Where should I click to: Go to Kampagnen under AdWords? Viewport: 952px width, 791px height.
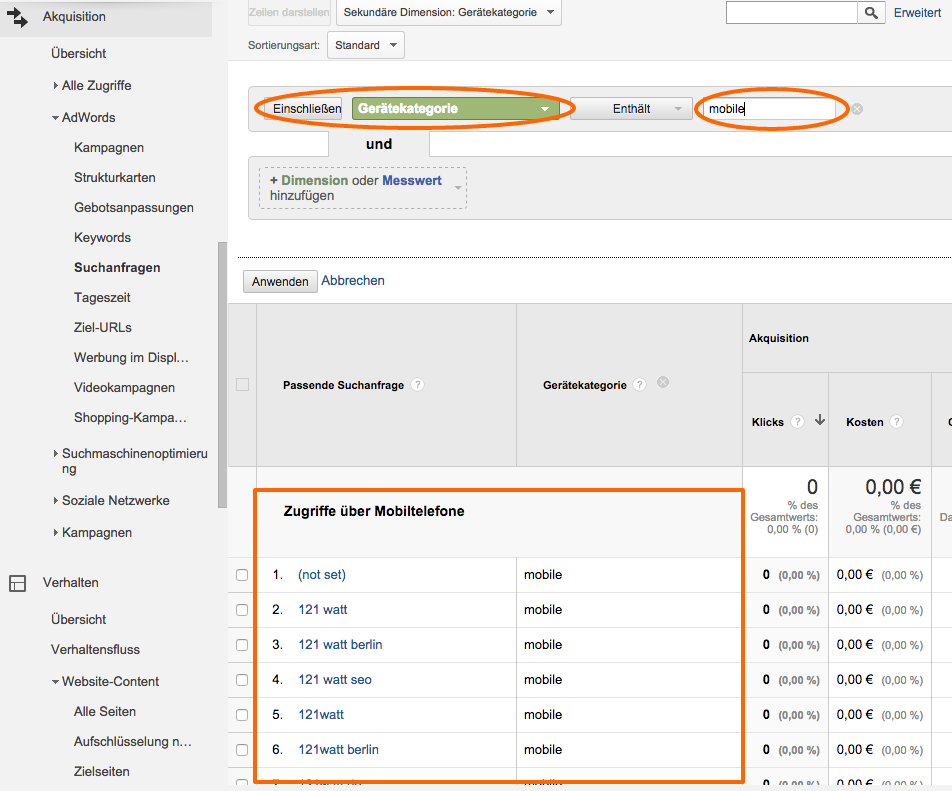(109, 148)
